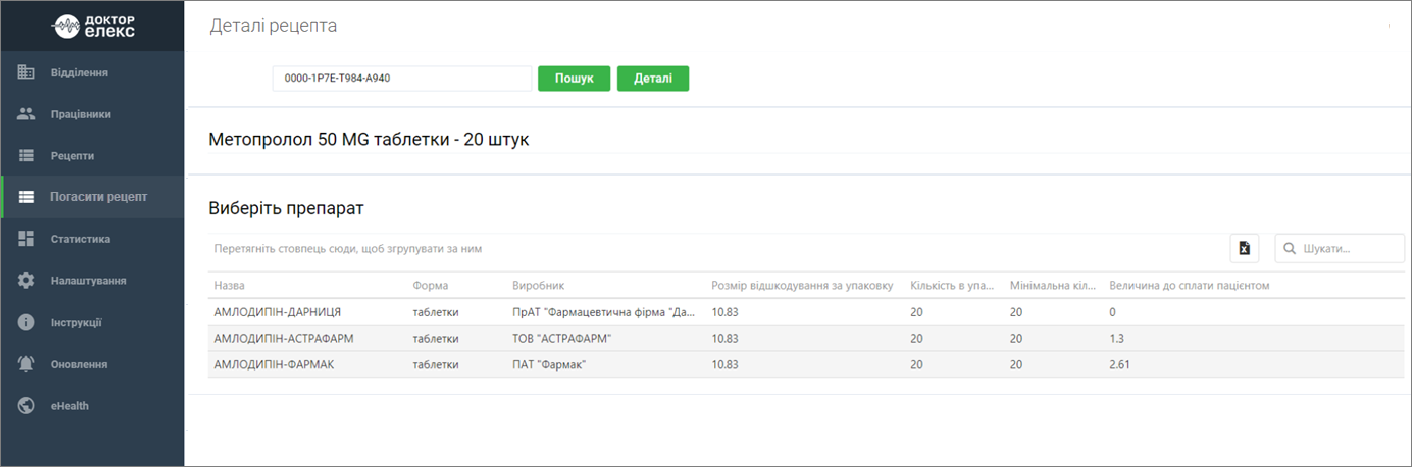Click the Налаштування gear icon

pos(27,281)
